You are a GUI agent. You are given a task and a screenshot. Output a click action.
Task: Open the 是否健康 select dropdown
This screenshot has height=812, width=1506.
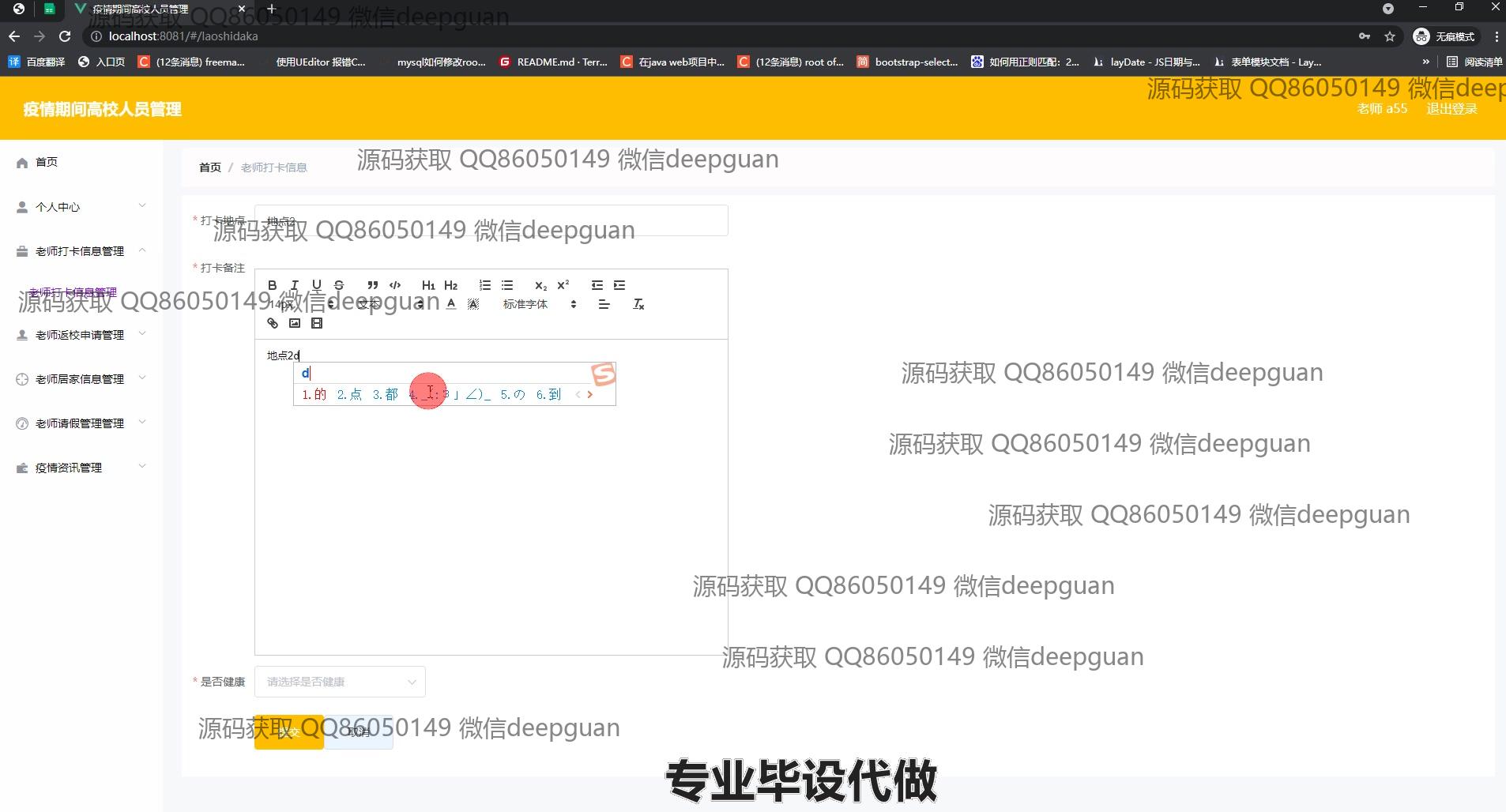click(x=340, y=682)
